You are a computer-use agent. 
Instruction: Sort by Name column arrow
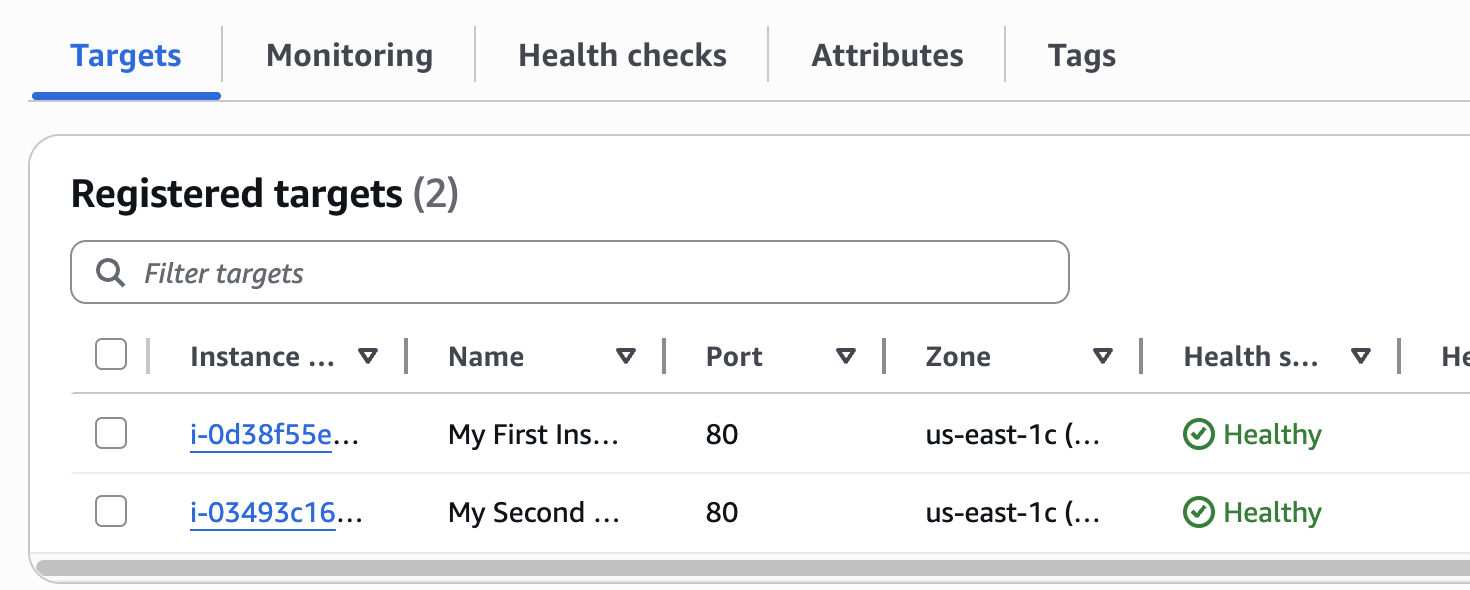(626, 356)
